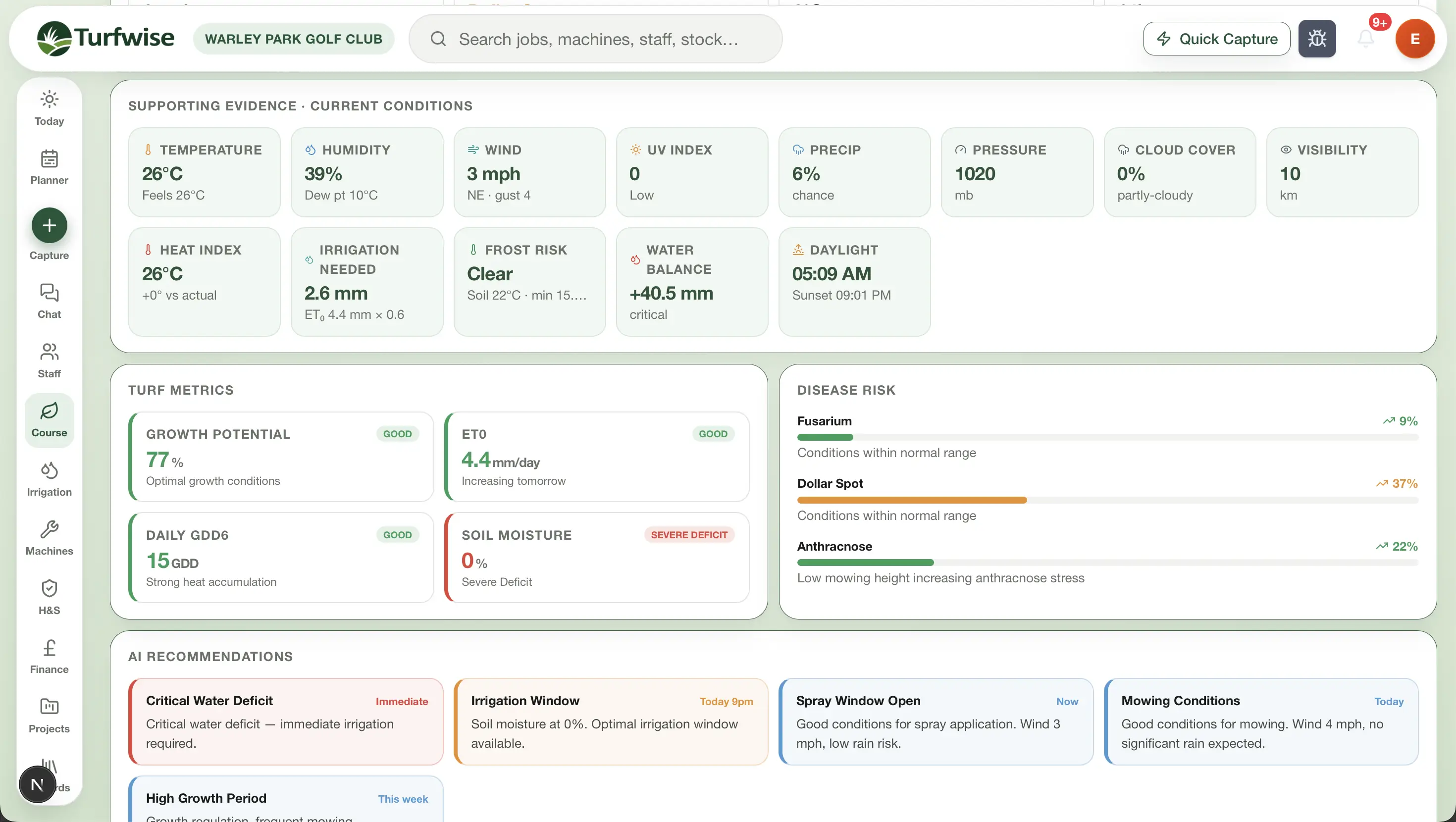
Task: Open the Growth Potential metric card
Action: coord(281,456)
